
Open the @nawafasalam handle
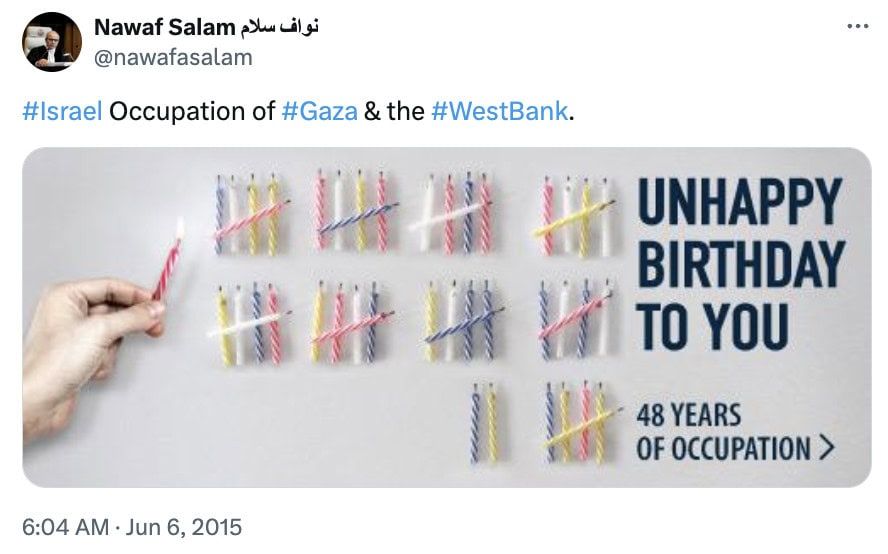pos(173,58)
